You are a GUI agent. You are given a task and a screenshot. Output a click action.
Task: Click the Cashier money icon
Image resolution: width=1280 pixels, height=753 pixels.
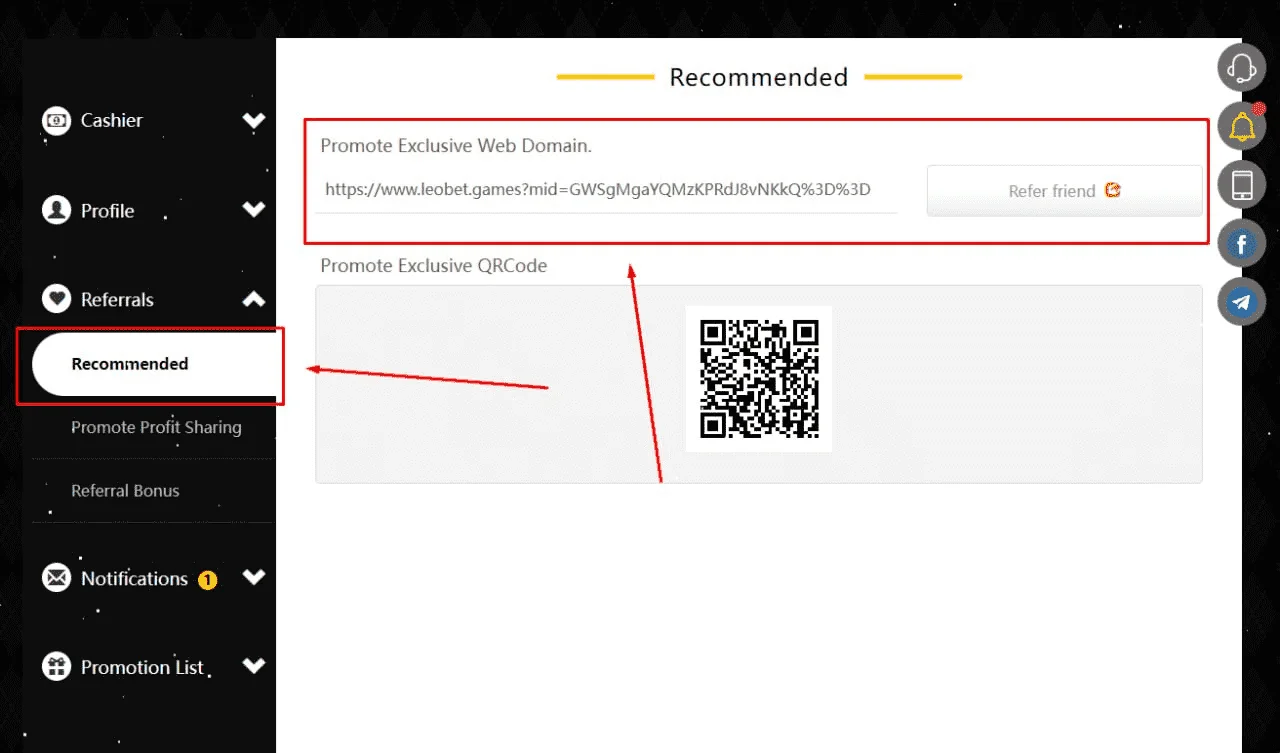56,121
